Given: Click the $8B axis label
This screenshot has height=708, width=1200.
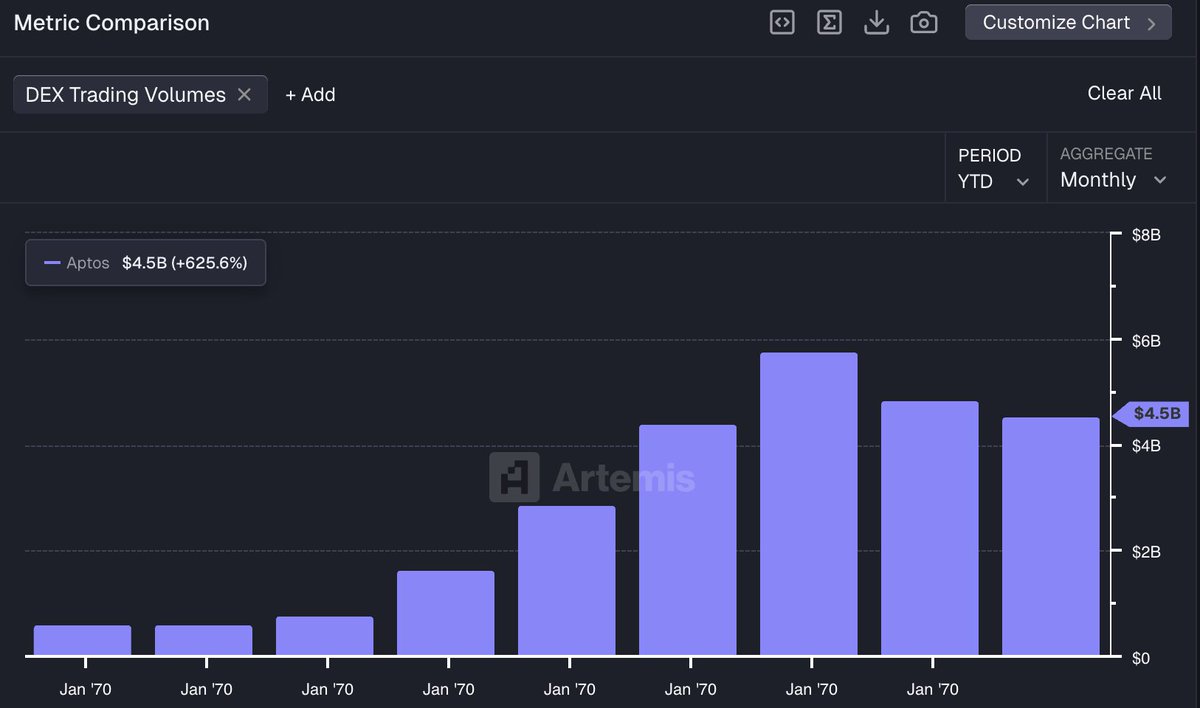Looking at the screenshot, I should (x=1146, y=236).
